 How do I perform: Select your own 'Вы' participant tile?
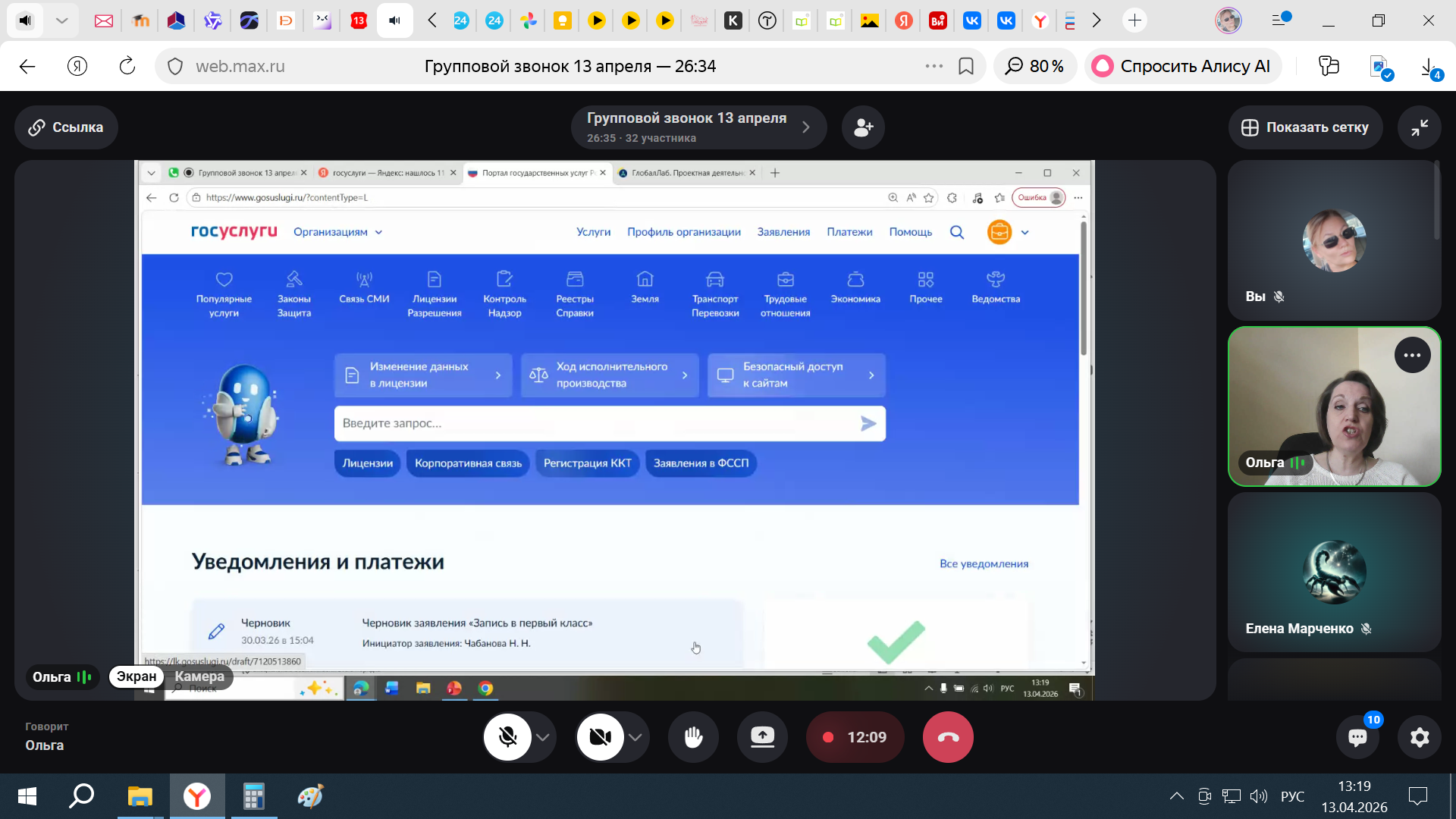[x=1334, y=240]
